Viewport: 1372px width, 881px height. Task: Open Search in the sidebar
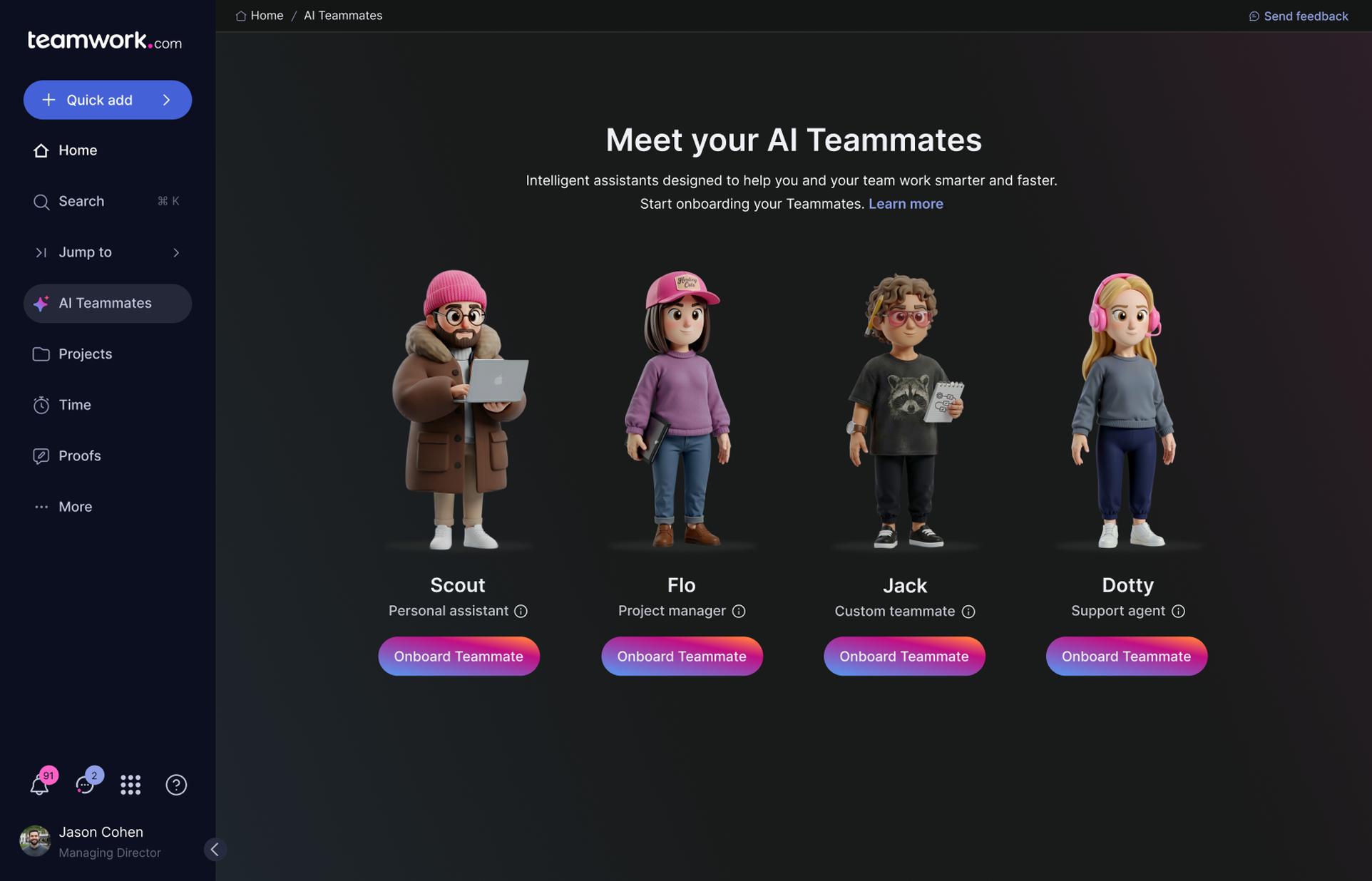click(108, 202)
